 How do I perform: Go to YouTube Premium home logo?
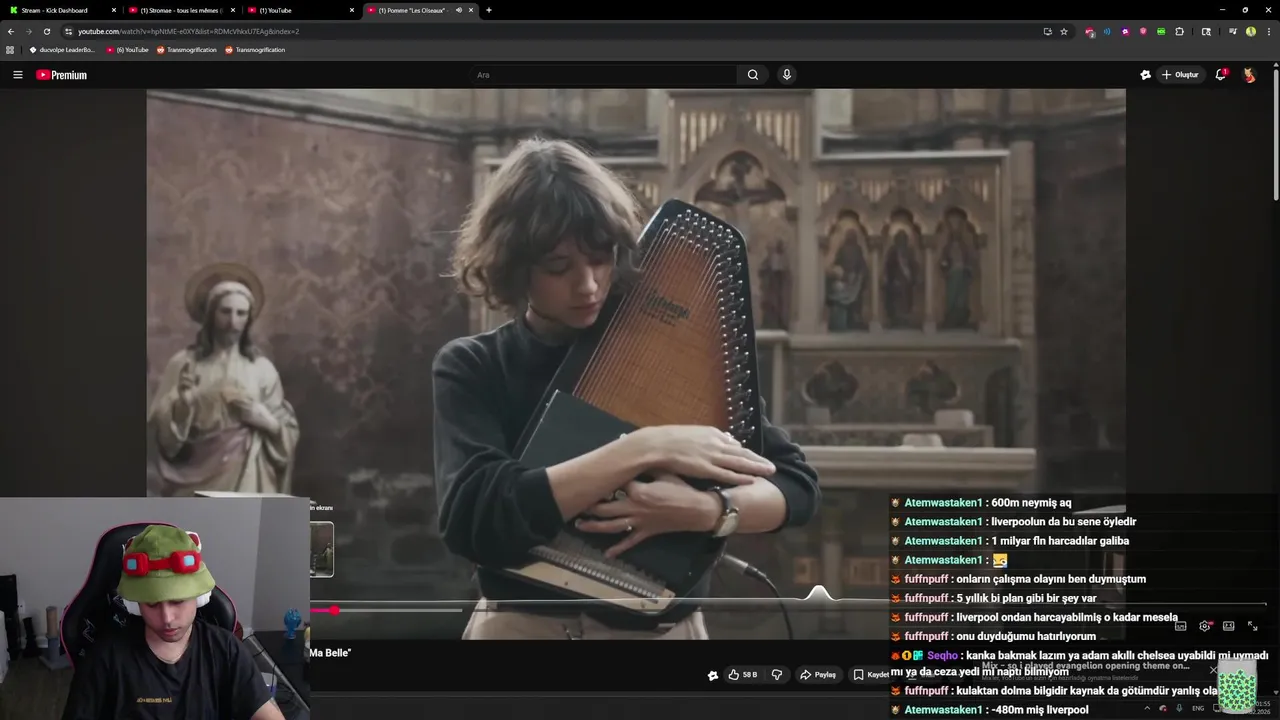point(62,75)
